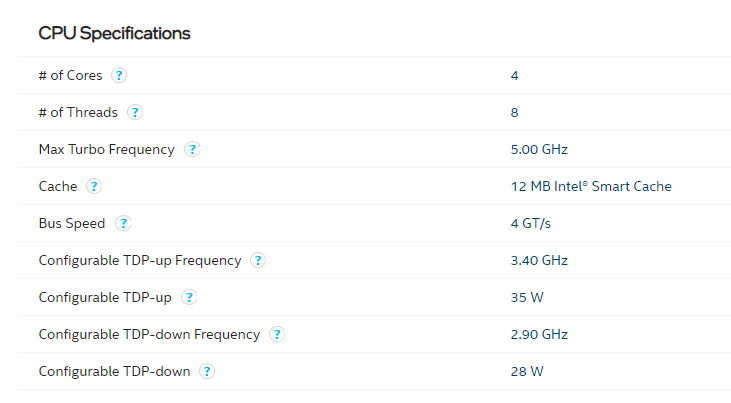Click the 35 W TDP-up value
Screen dimensions: 731x403
527,297
